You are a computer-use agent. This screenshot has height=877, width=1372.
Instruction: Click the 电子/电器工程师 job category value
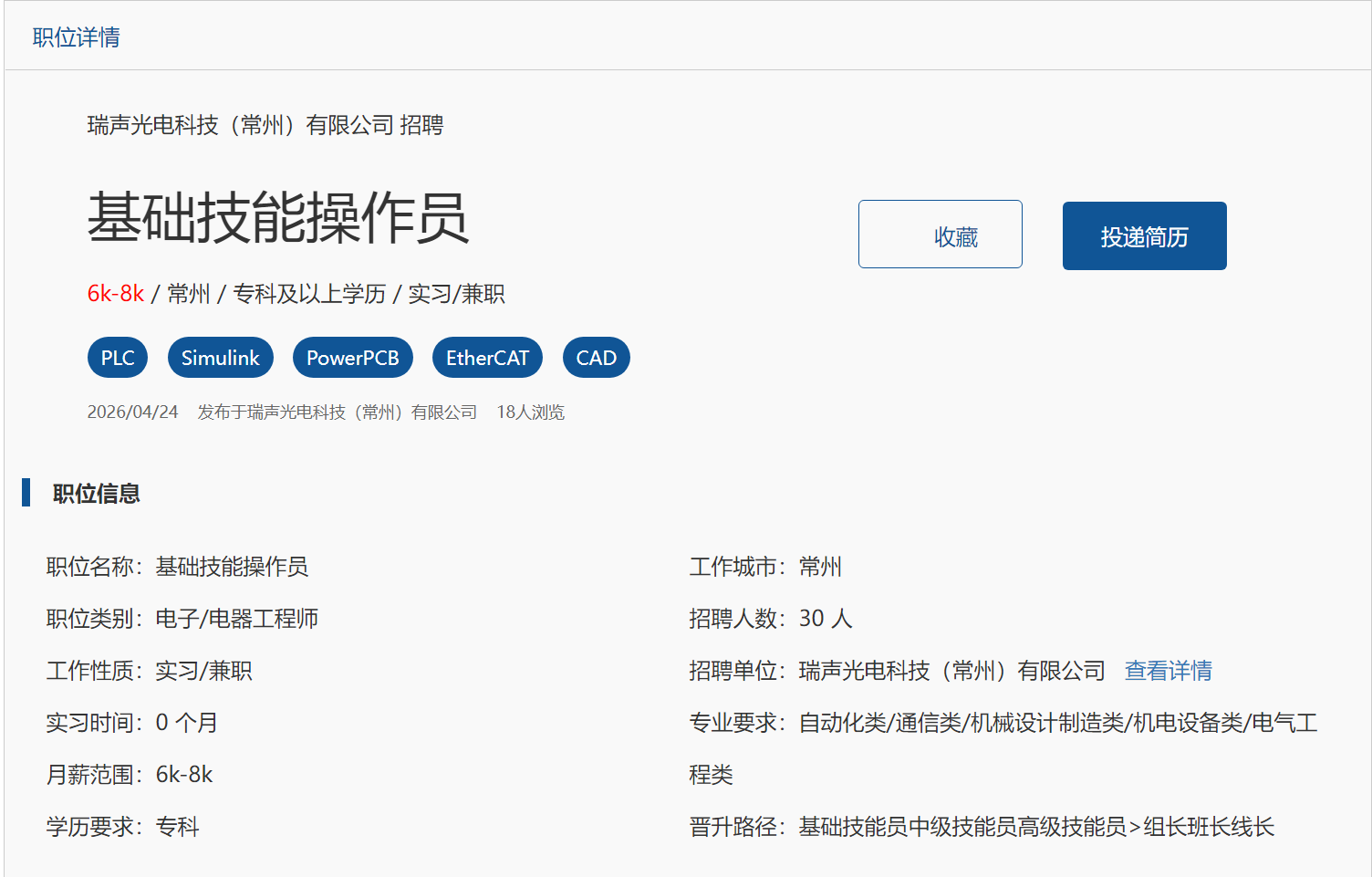[236, 619]
